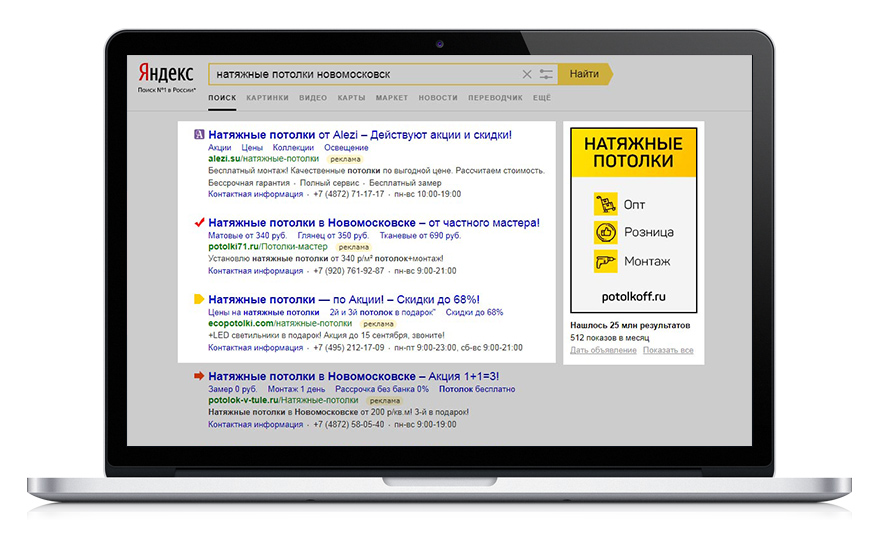The width and height of the screenshot is (881, 535).
Task: Switch to the Видео tab
Action: click(313, 98)
